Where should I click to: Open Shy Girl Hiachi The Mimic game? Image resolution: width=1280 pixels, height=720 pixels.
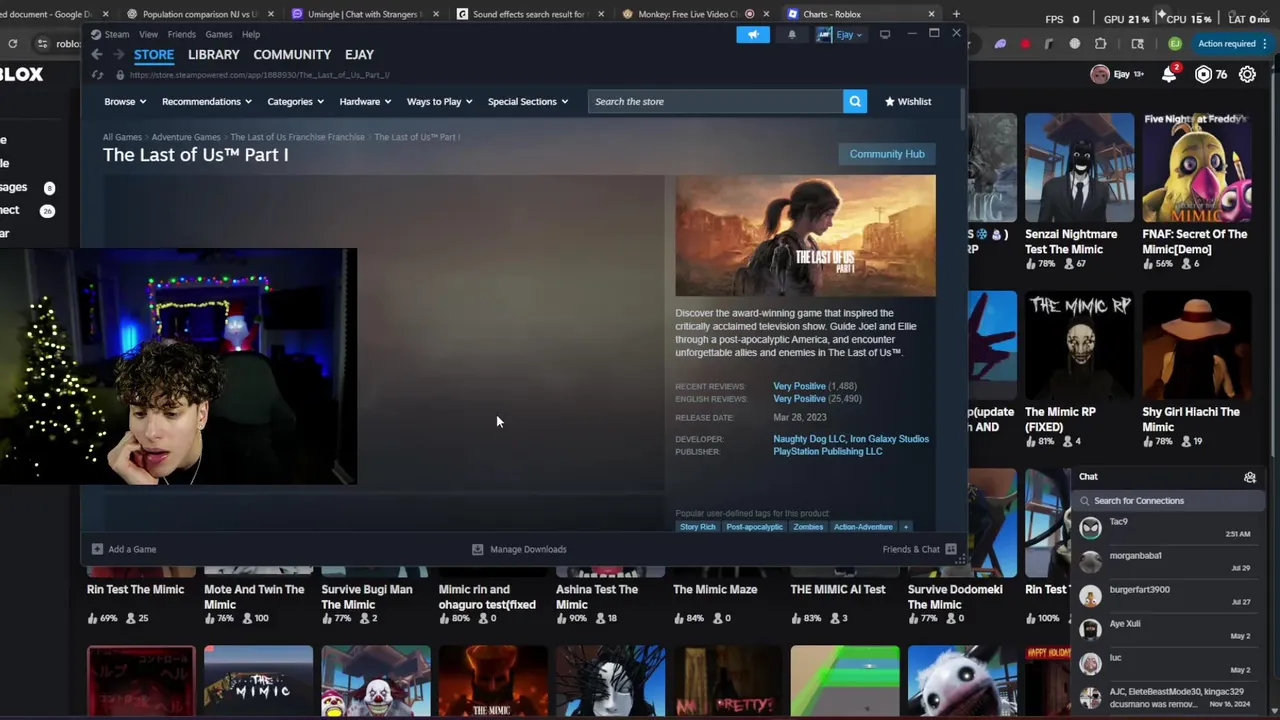(x=1196, y=370)
